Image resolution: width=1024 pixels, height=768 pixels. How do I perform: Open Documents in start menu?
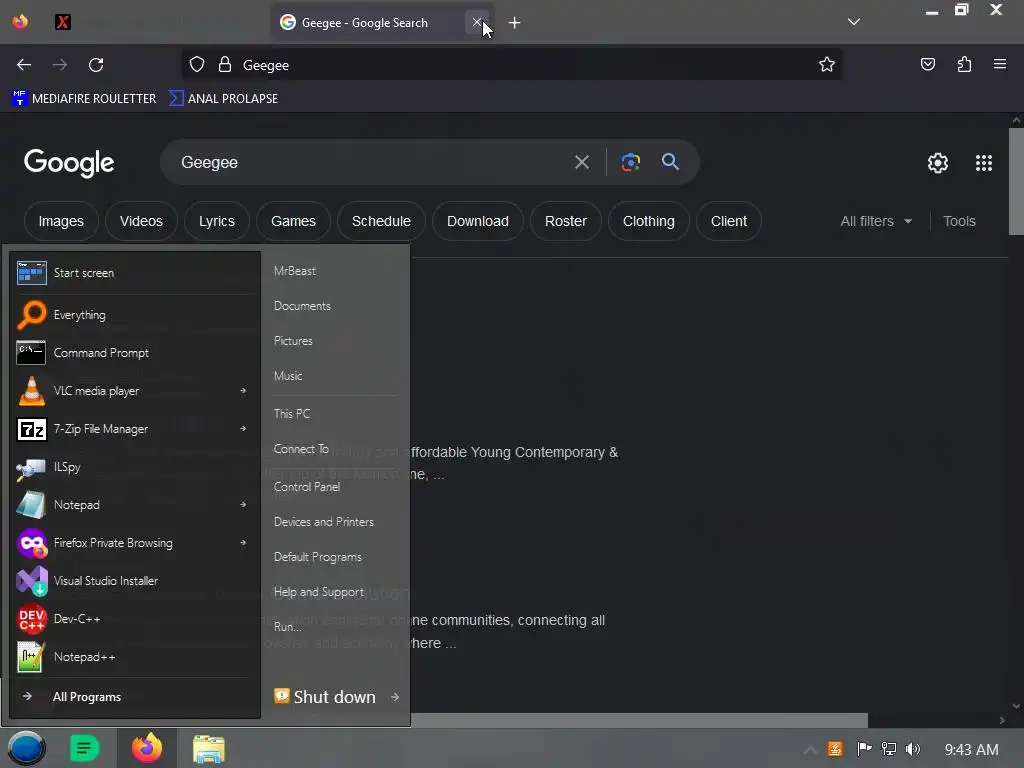point(302,306)
